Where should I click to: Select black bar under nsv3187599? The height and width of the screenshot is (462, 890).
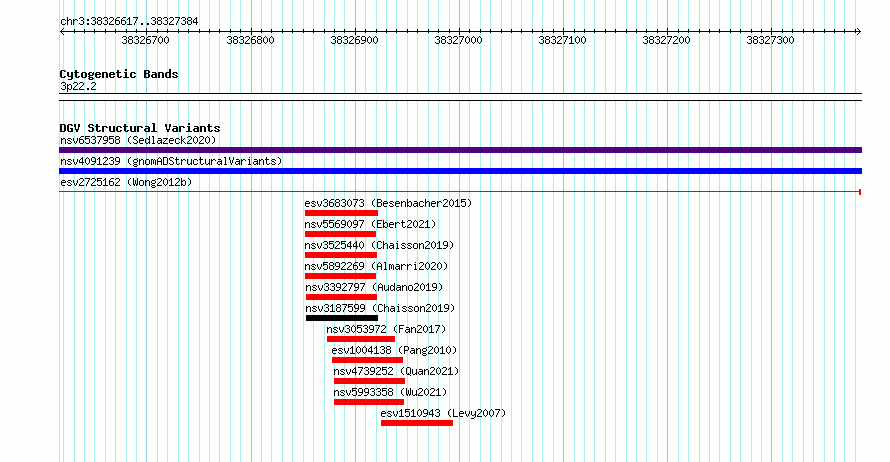[342, 318]
